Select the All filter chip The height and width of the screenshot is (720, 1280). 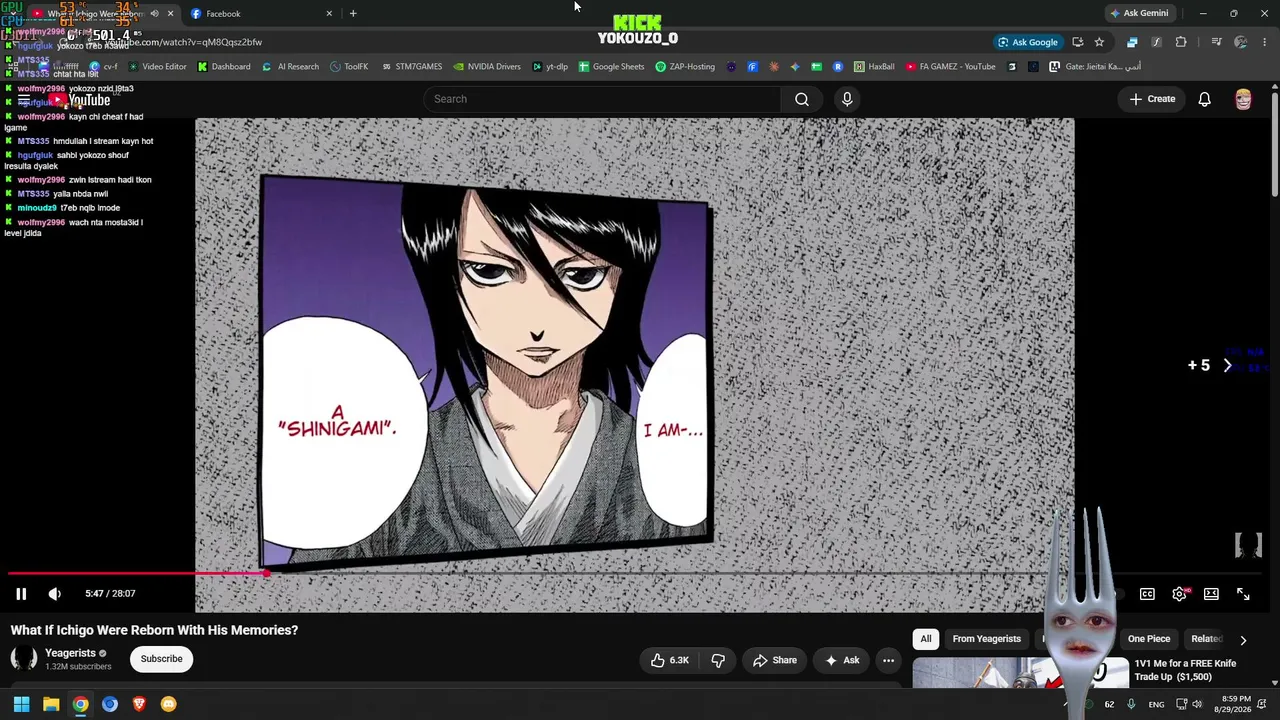coord(926,639)
